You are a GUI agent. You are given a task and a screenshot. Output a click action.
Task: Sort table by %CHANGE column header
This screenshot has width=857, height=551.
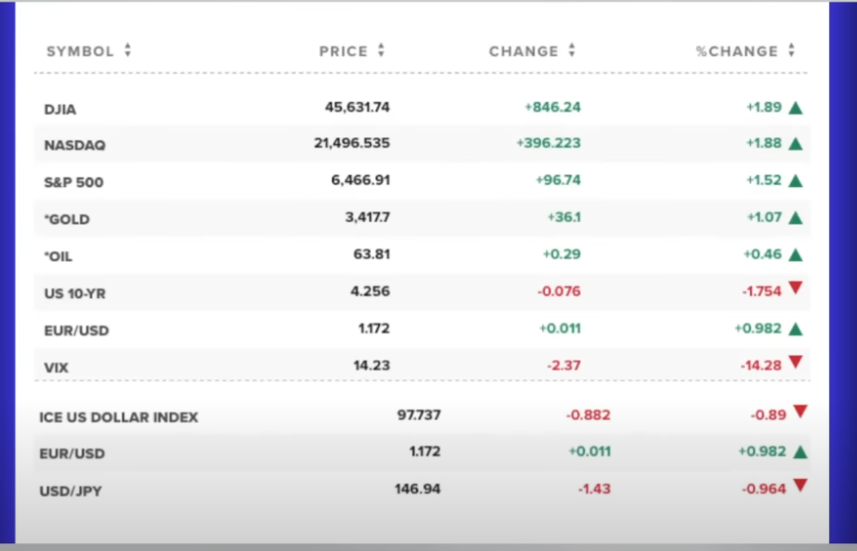pos(736,51)
